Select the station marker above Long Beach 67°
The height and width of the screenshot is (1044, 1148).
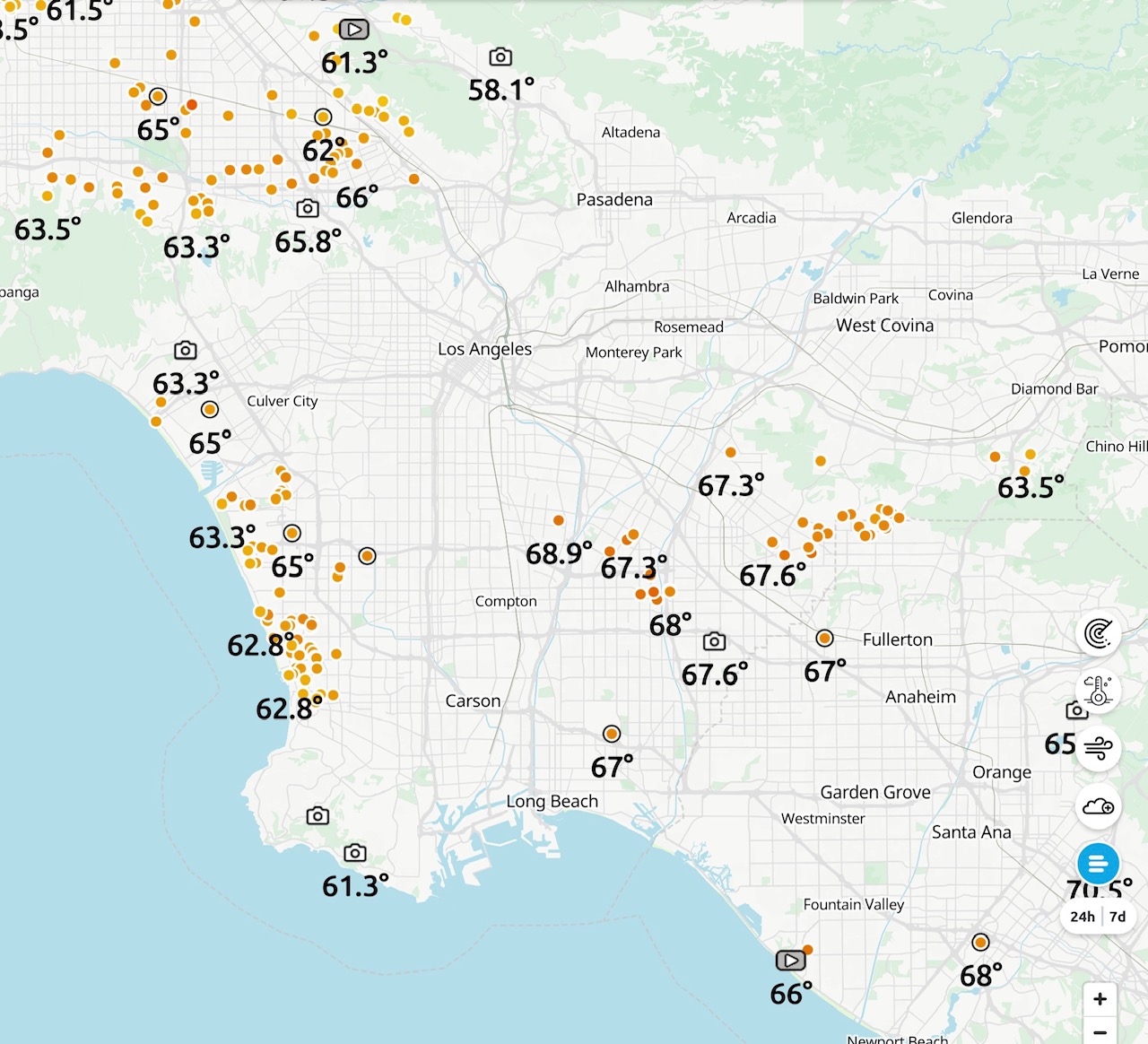(x=612, y=735)
